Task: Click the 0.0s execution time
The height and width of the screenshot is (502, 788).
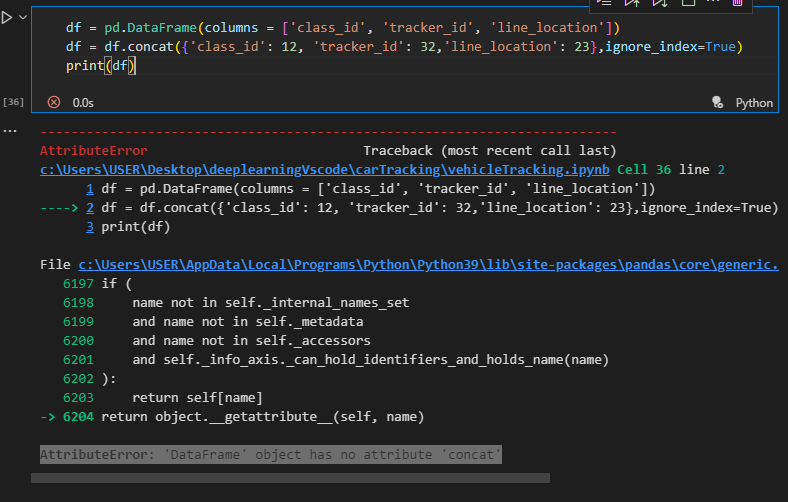Action: click(83, 103)
